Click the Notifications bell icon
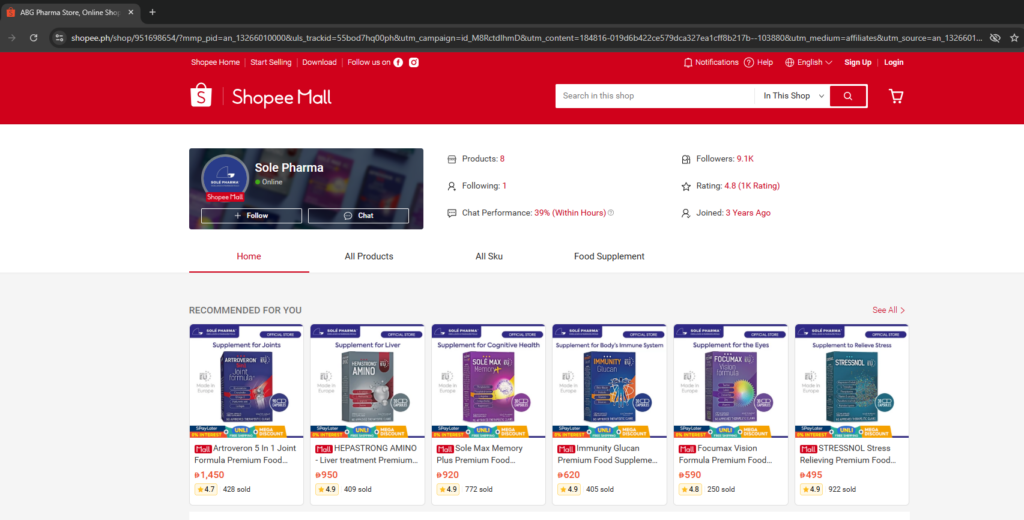The width and height of the screenshot is (1024, 520). tap(688, 62)
